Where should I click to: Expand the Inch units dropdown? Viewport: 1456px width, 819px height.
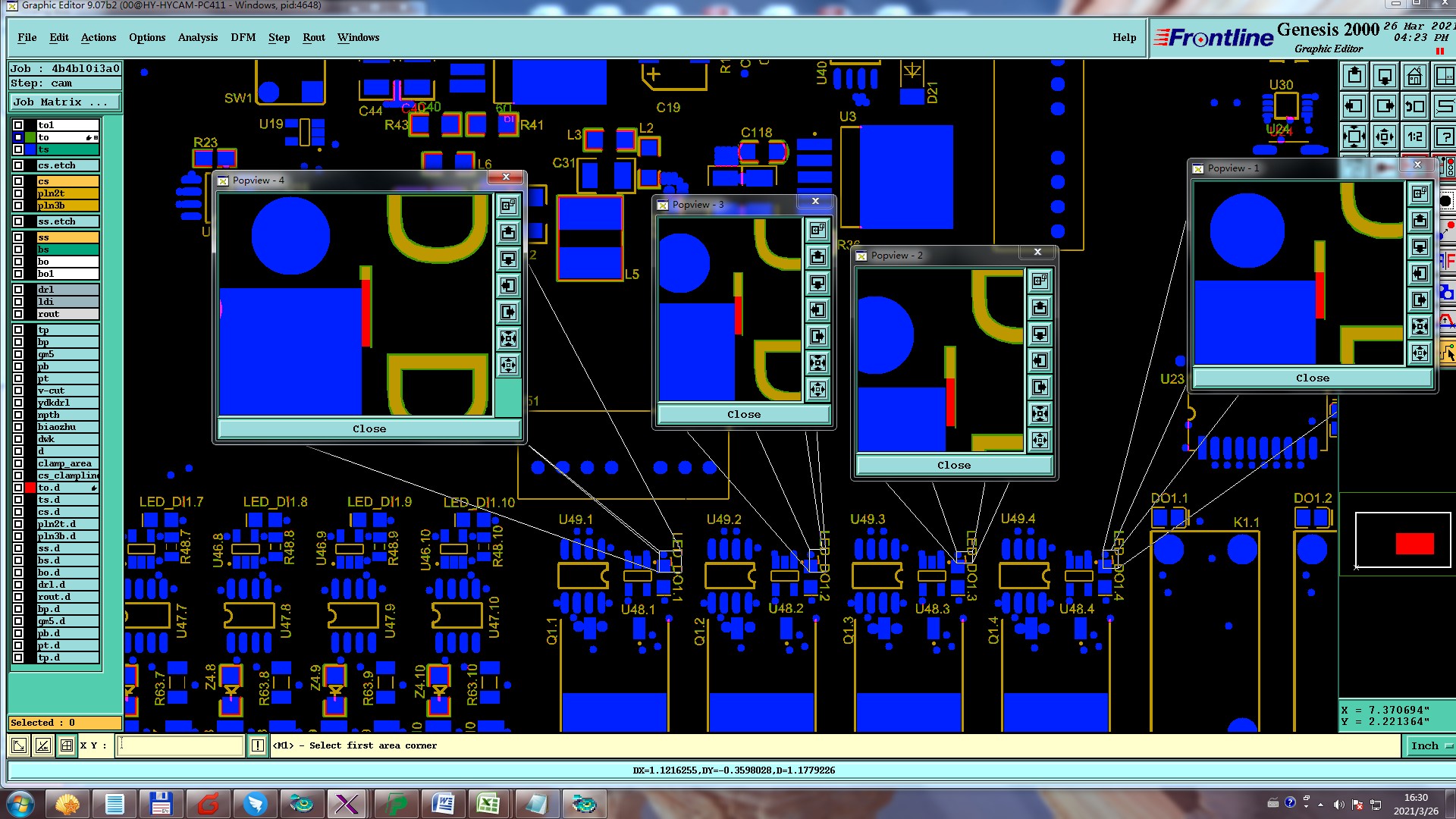1429,745
